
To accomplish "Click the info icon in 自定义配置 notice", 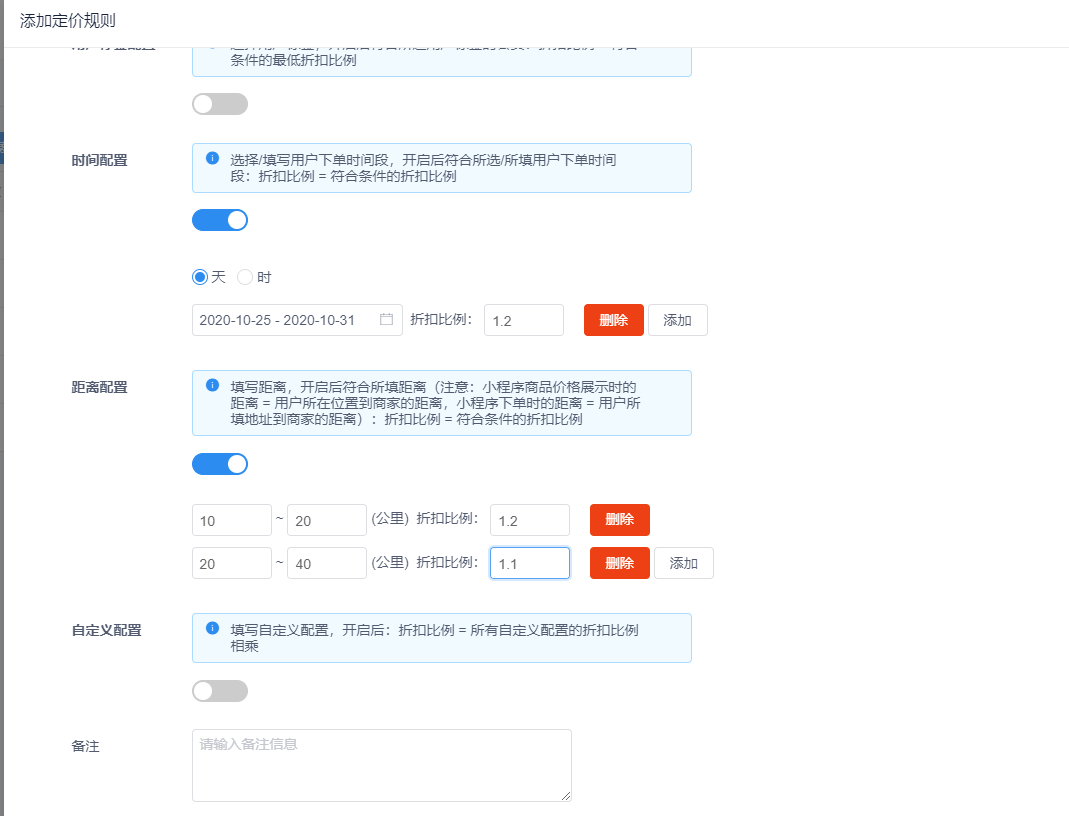I will click(212, 628).
